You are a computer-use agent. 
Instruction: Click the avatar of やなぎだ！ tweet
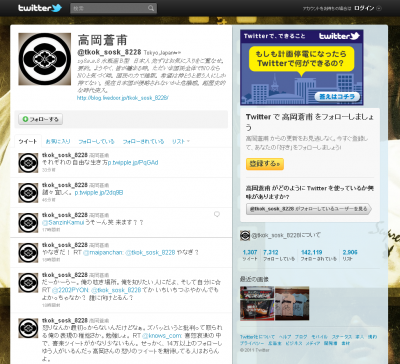28,253
